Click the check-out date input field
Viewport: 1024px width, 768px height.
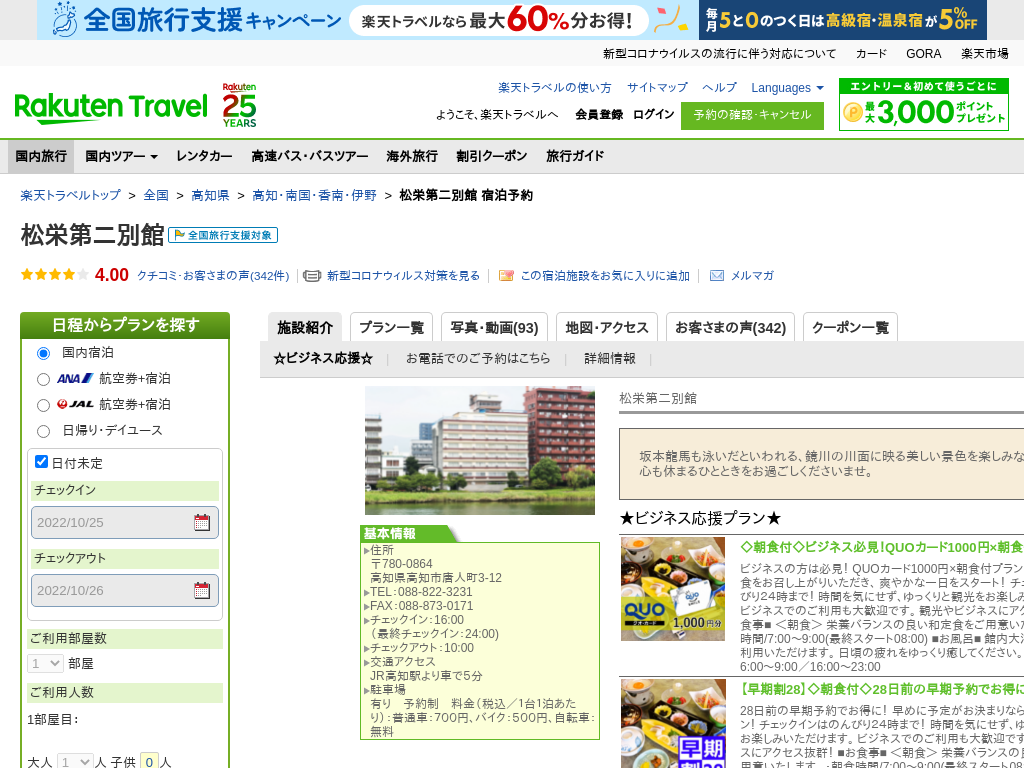pyautogui.click(x=125, y=590)
